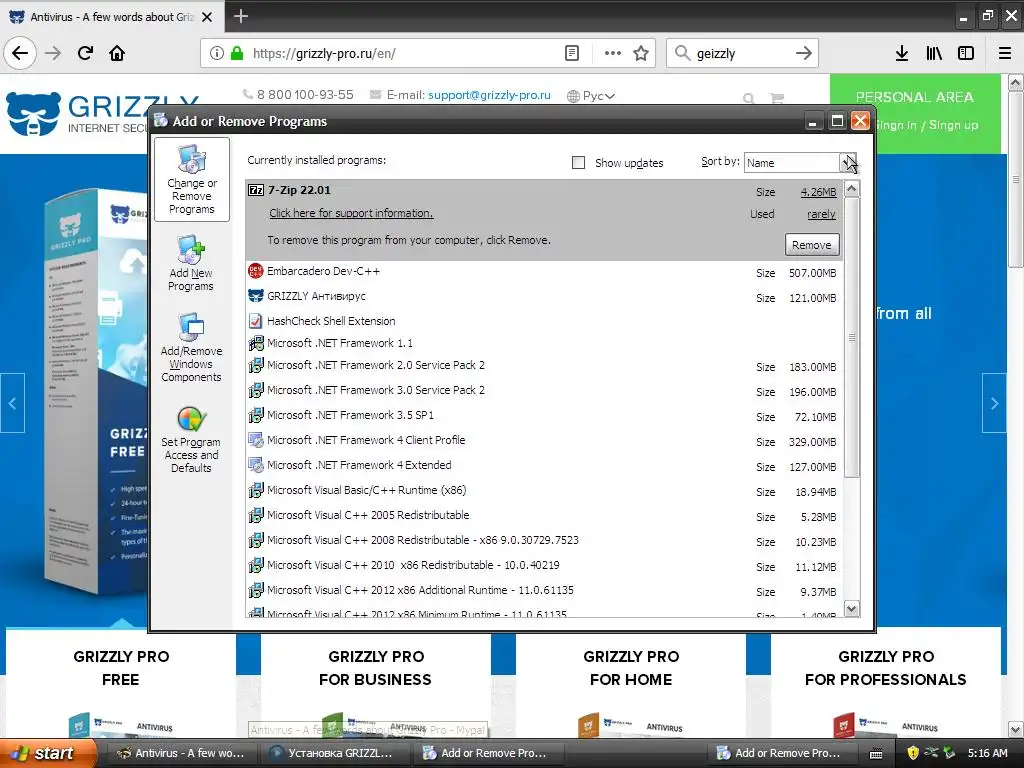This screenshot has width=1024, height=768.
Task: Open Add/Remove Windows Components
Action: pyautogui.click(x=191, y=348)
